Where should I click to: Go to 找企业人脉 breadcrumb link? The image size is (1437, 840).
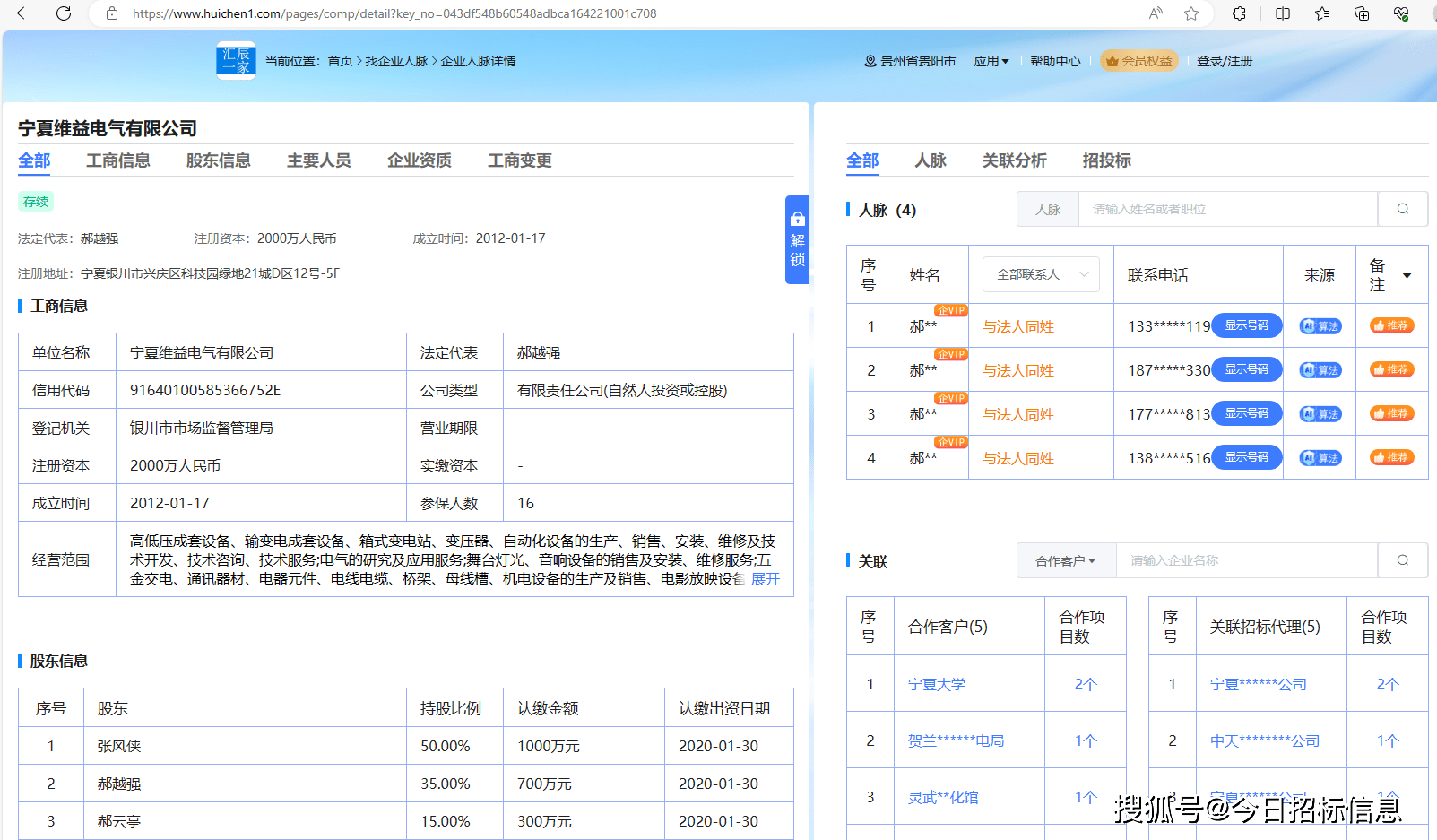(x=396, y=61)
